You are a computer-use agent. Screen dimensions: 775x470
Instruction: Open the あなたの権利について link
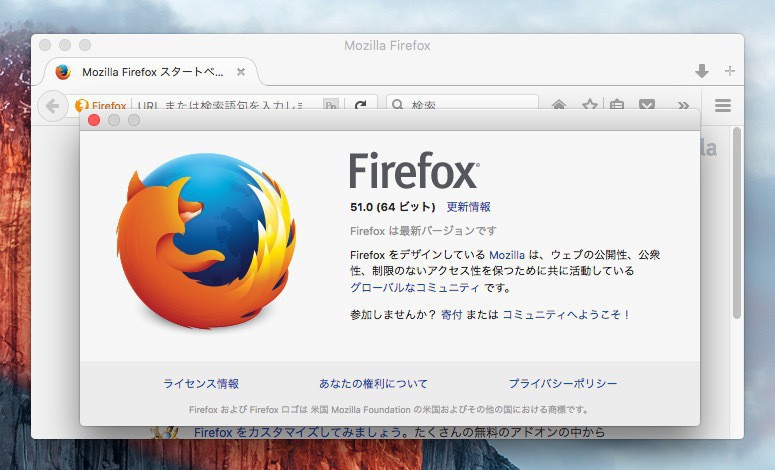(373, 384)
